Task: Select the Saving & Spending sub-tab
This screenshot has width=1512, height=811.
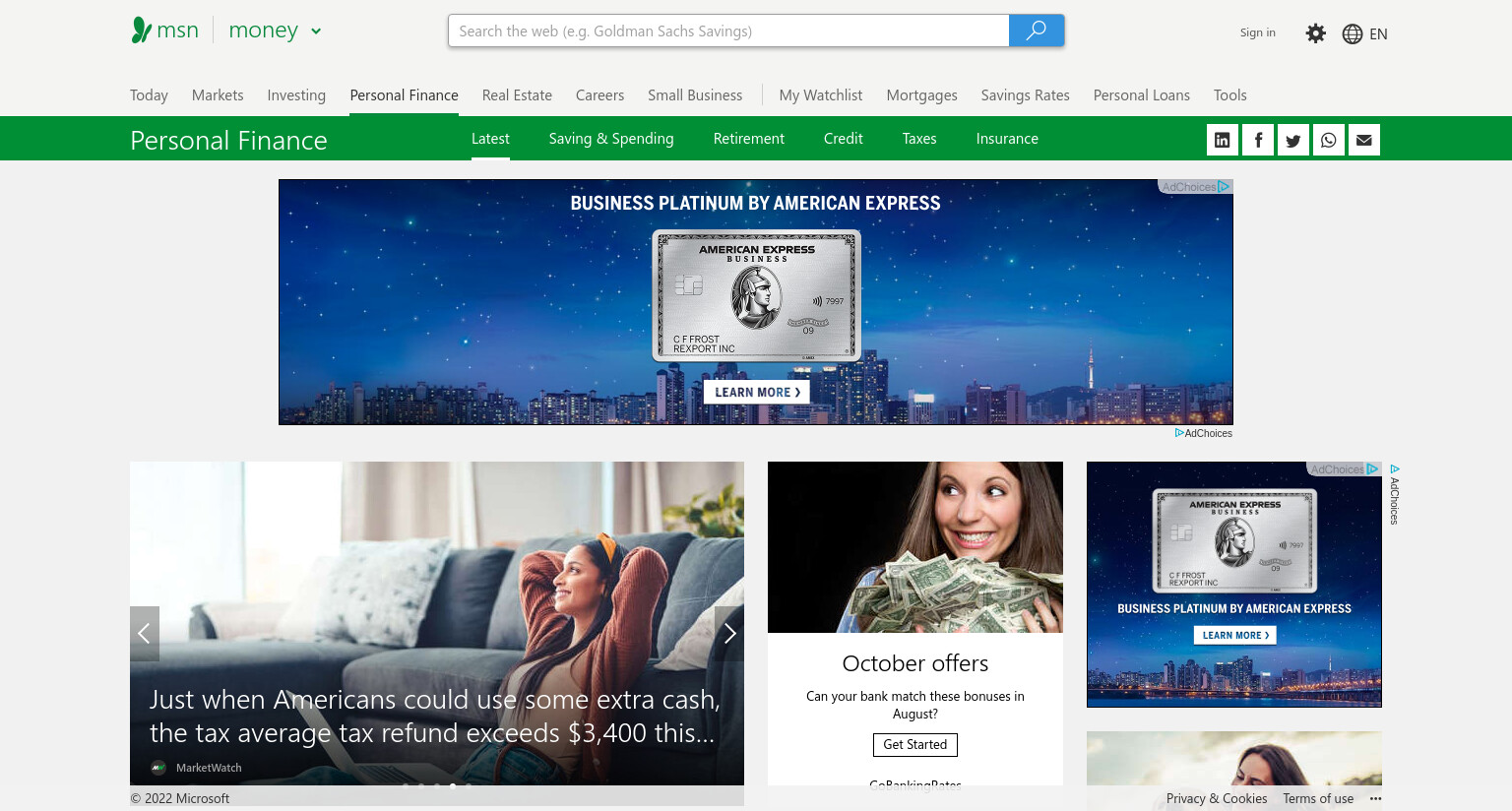Action: point(611,139)
